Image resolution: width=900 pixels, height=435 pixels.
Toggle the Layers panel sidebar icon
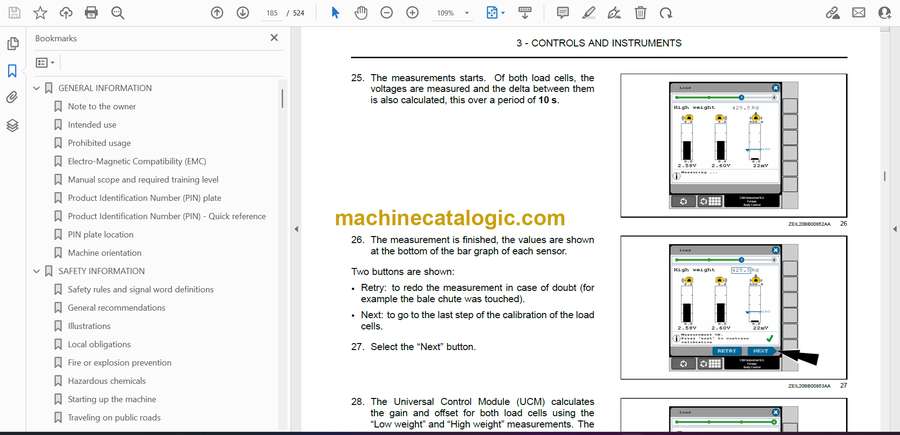pyautogui.click(x=12, y=125)
